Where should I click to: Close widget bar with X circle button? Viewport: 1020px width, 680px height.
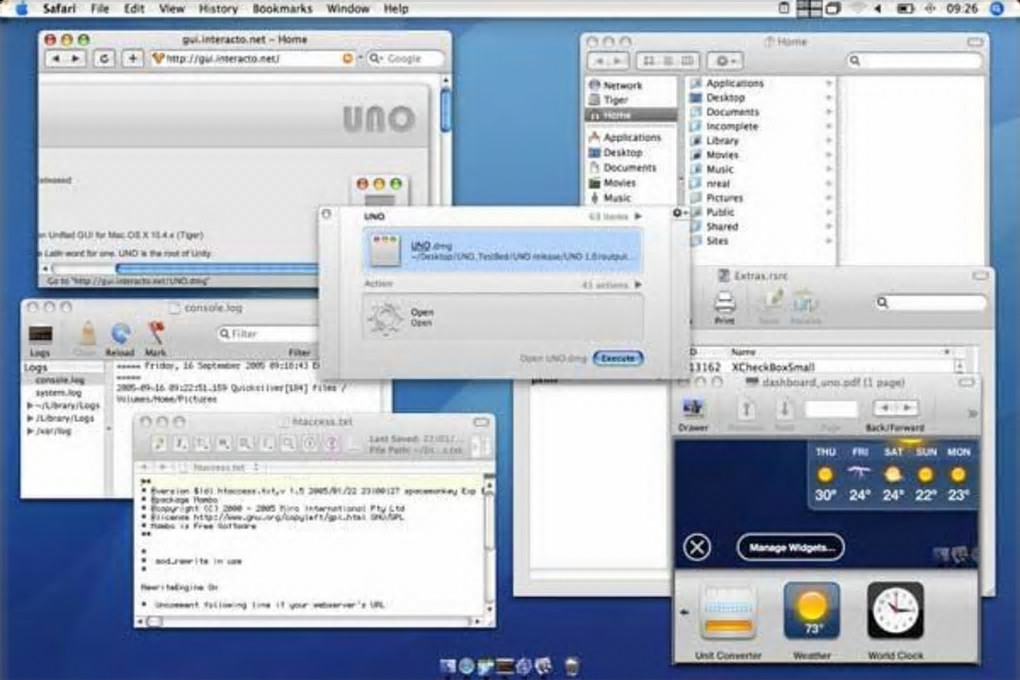coord(697,547)
